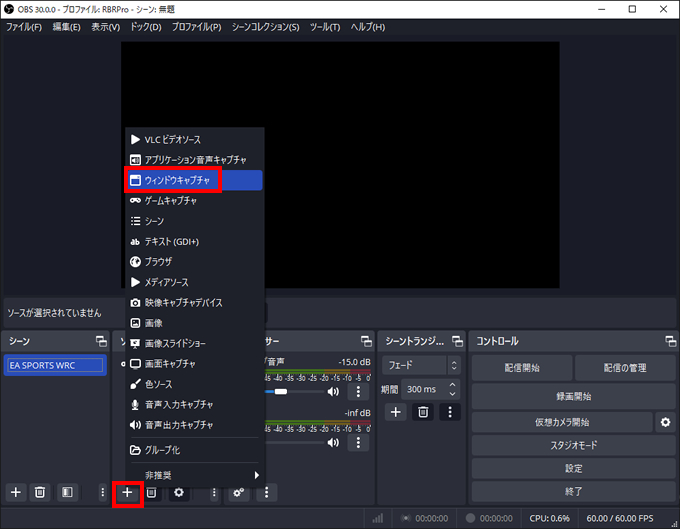Screen dimensions: 680x529
Task: Open the Scenes dock more options dots
Action: point(102,493)
